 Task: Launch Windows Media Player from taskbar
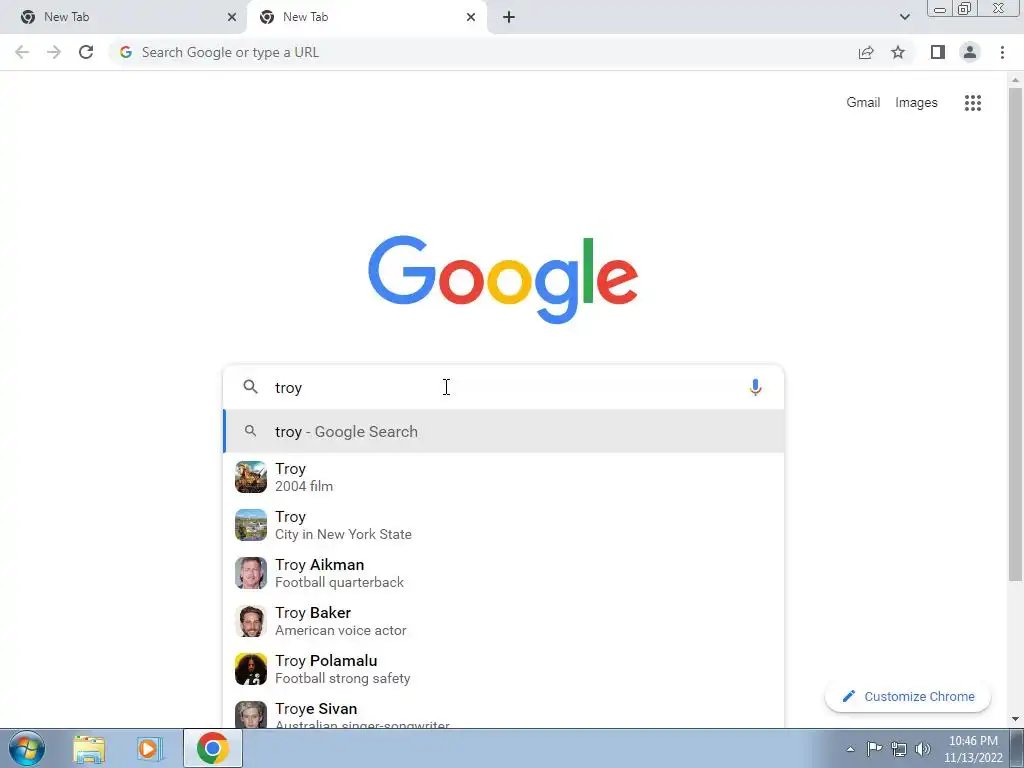150,748
